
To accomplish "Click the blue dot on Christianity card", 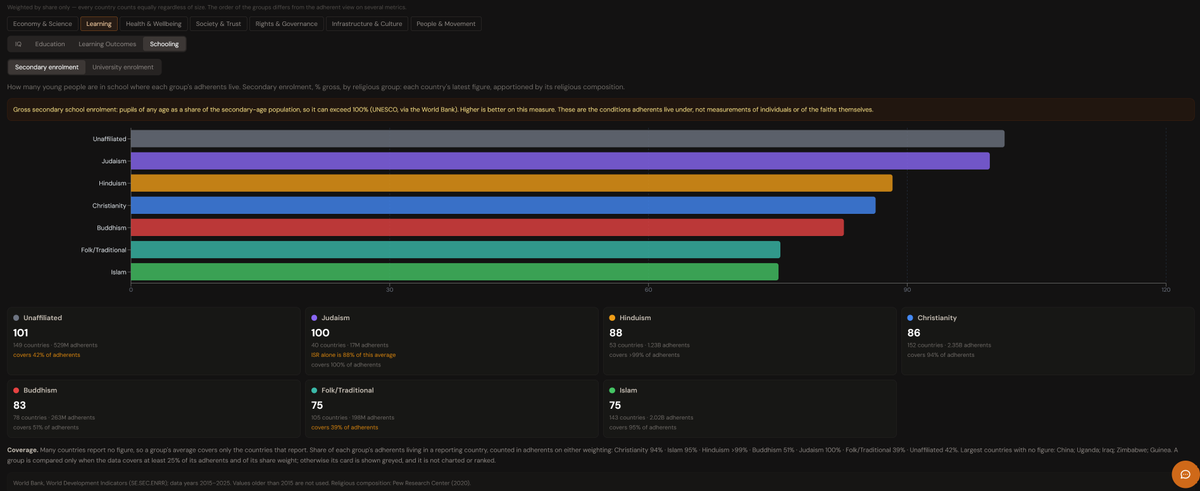I will pyautogui.click(x=910, y=318).
